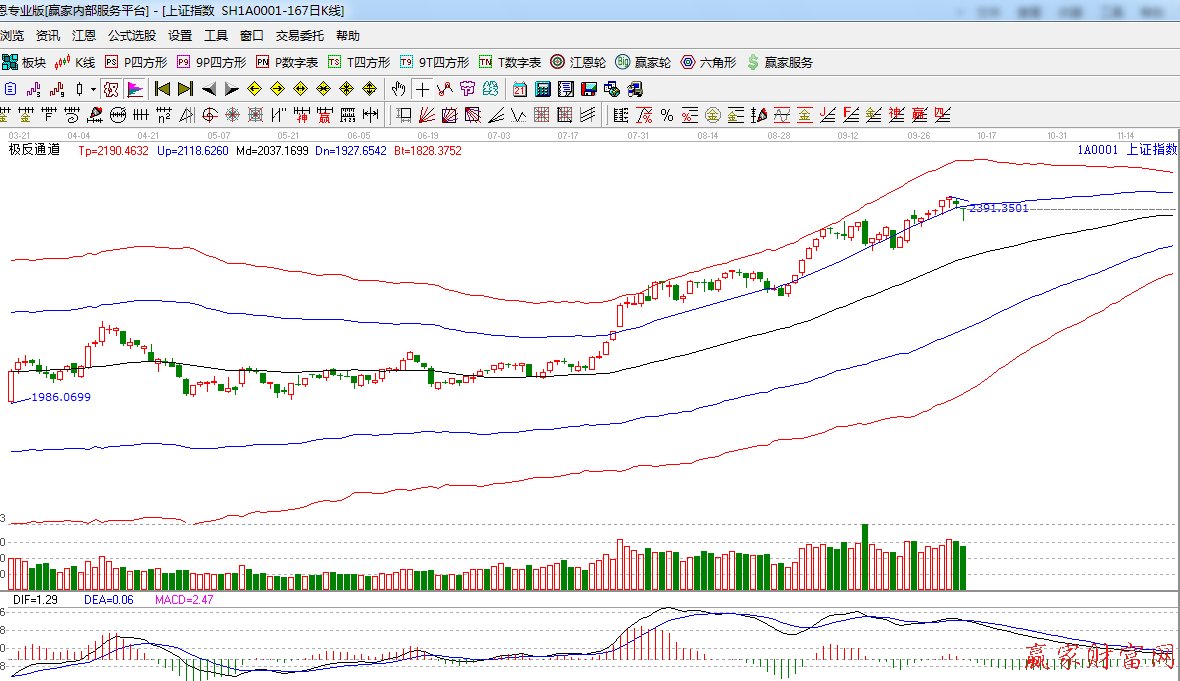The height and width of the screenshot is (681, 1180).
Task: Expand the 公式选股 menu
Action: (132, 35)
